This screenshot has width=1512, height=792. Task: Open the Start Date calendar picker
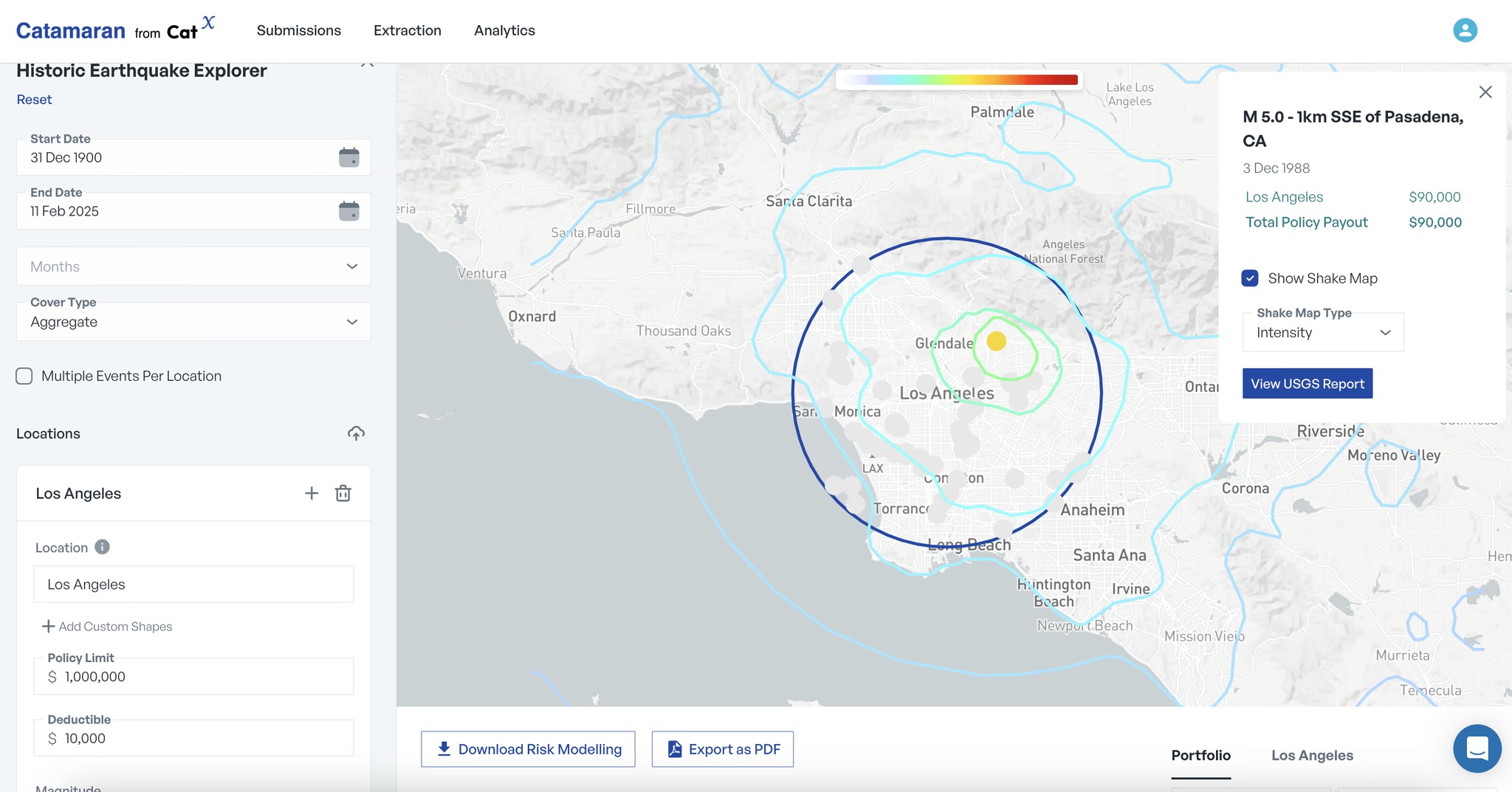[x=348, y=157]
